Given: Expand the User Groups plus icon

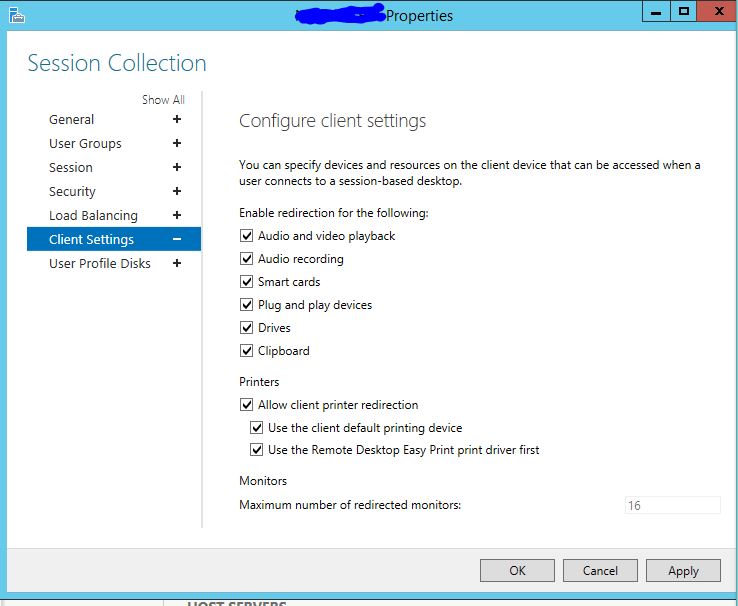Looking at the screenshot, I should (177, 143).
